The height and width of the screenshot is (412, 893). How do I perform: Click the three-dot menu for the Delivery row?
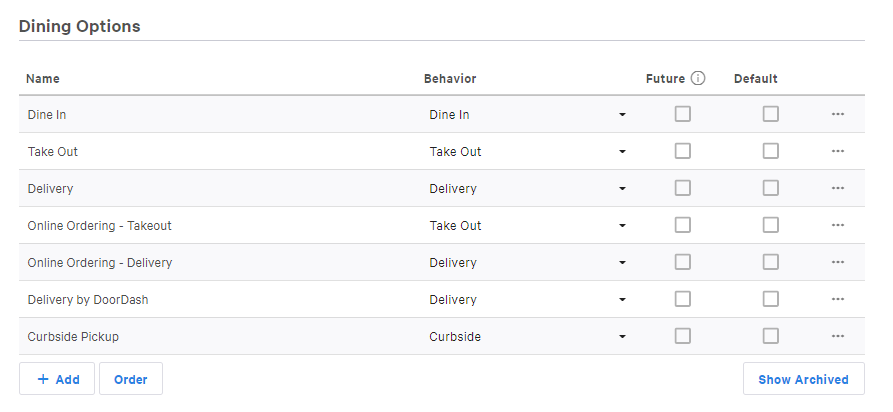coord(838,188)
